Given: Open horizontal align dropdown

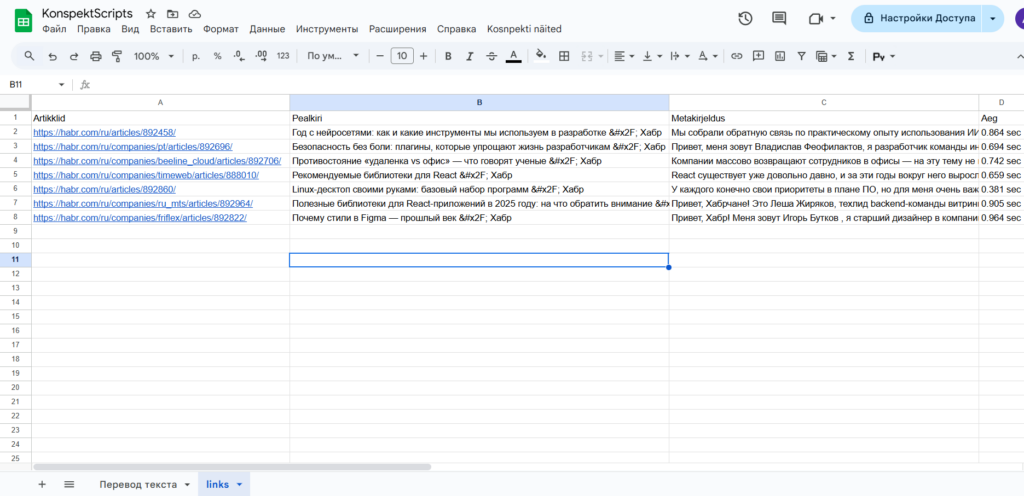Looking at the screenshot, I should (625, 56).
